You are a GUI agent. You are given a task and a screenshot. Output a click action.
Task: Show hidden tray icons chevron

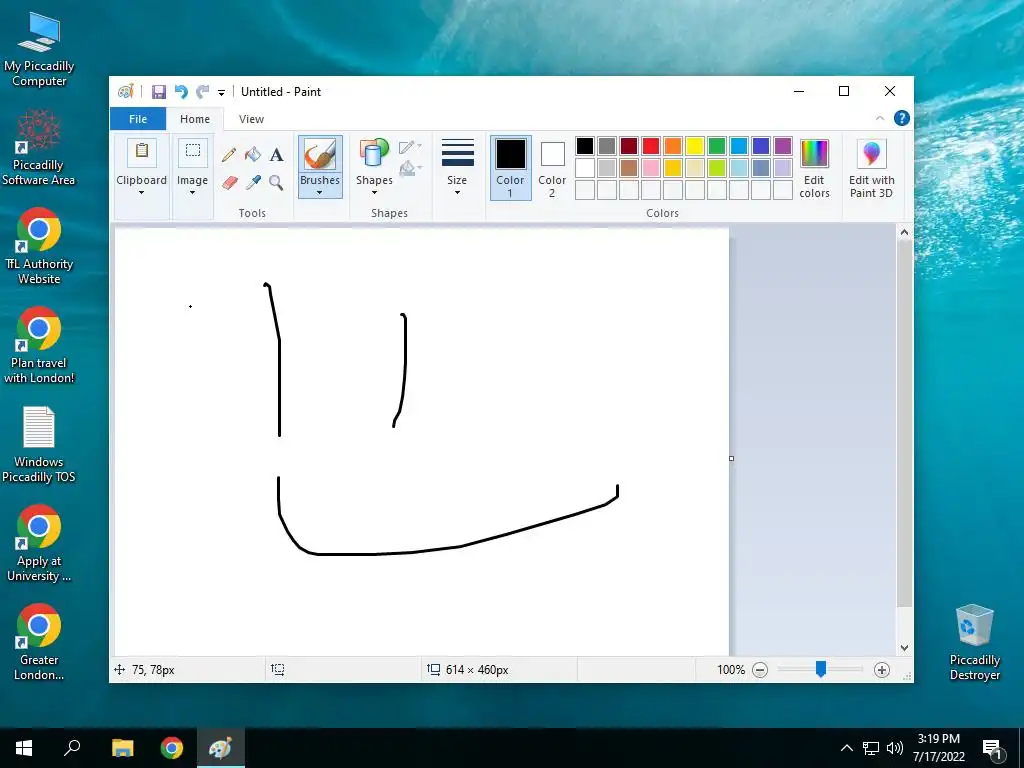(846, 748)
